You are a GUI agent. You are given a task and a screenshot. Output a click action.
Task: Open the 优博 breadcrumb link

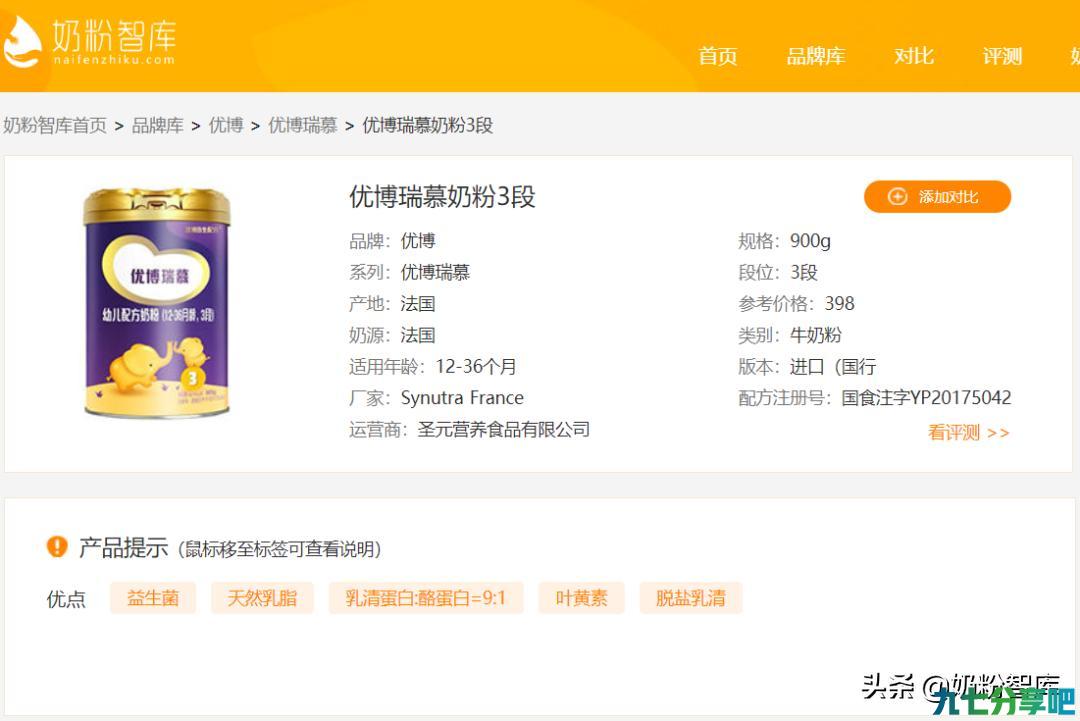(226, 125)
